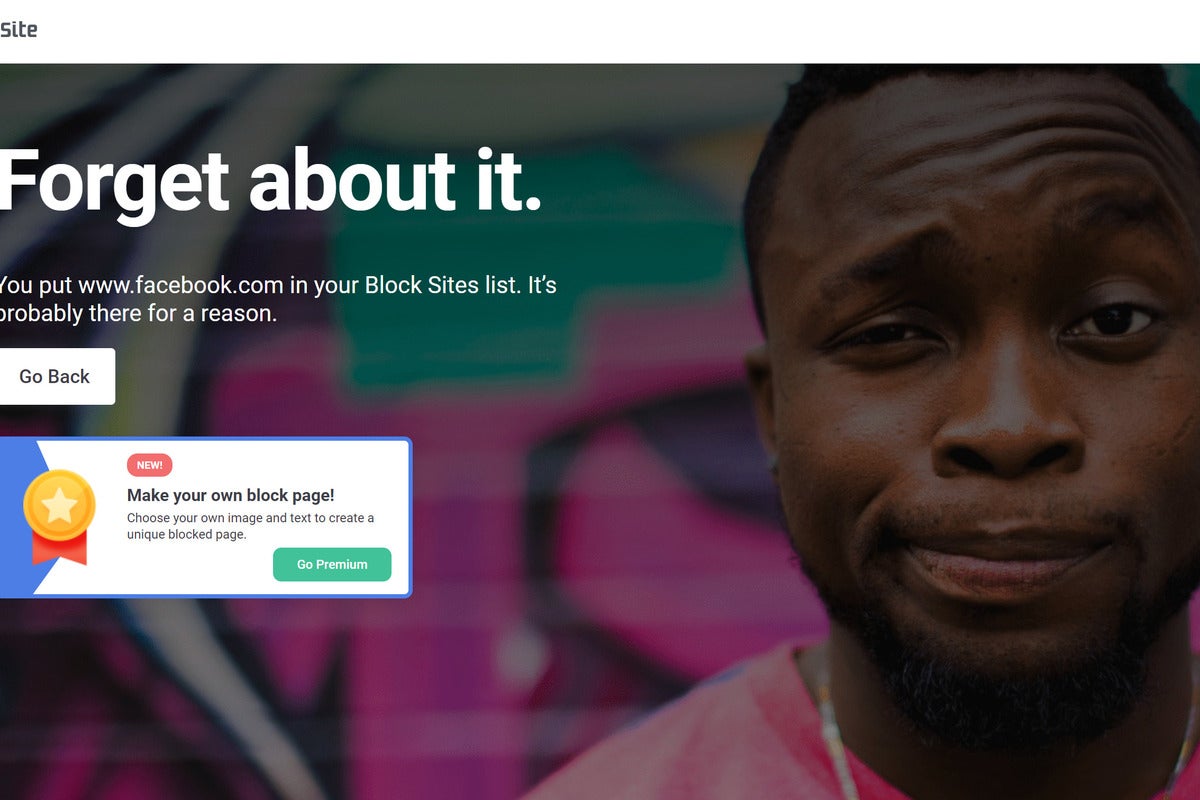The width and height of the screenshot is (1200, 800).
Task: Click the red NEW! badge
Action: [149, 465]
